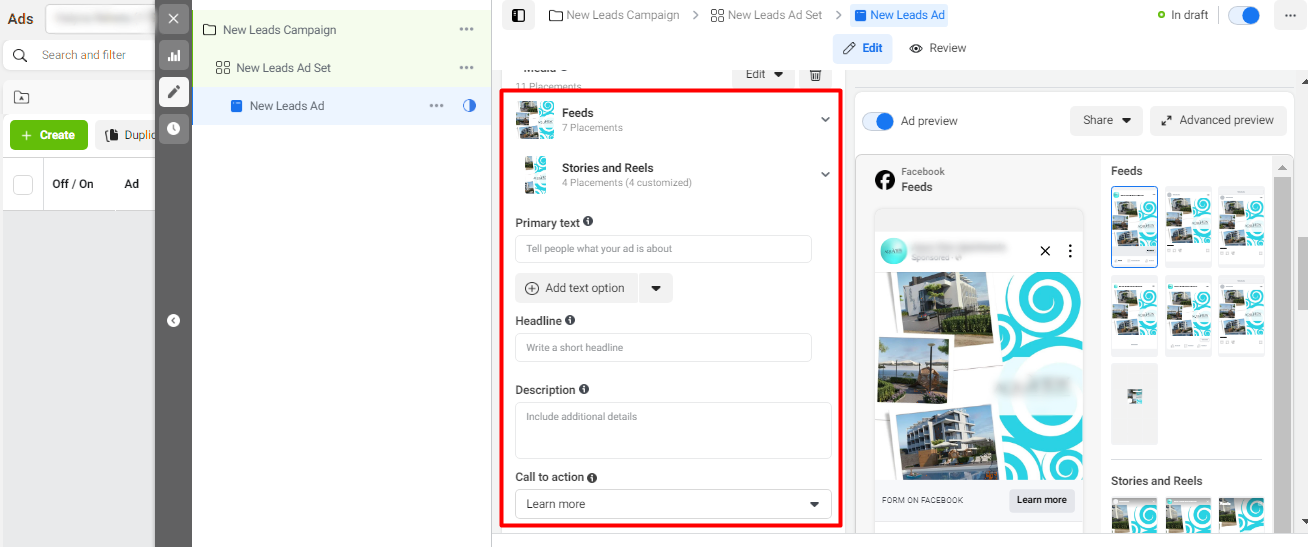Select the New Leads Ad breadcrumb
This screenshot has width=1308, height=547.
pyautogui.click(x=898, y=15)
